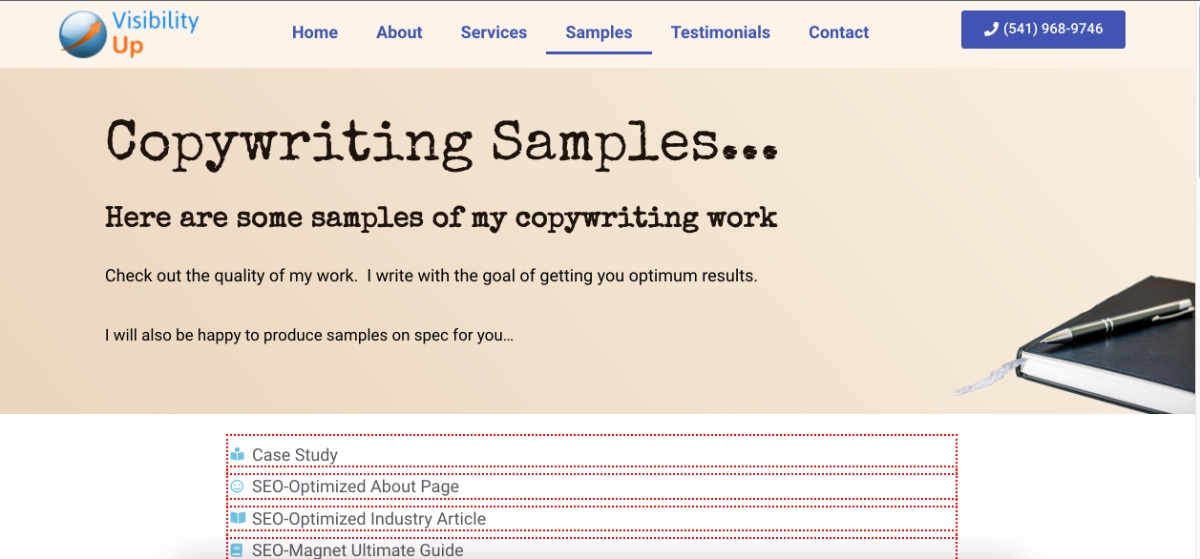1200x559 pixels.
Task: Open the SEO-Magnet Ultimate Guide link
Action: 357,550
